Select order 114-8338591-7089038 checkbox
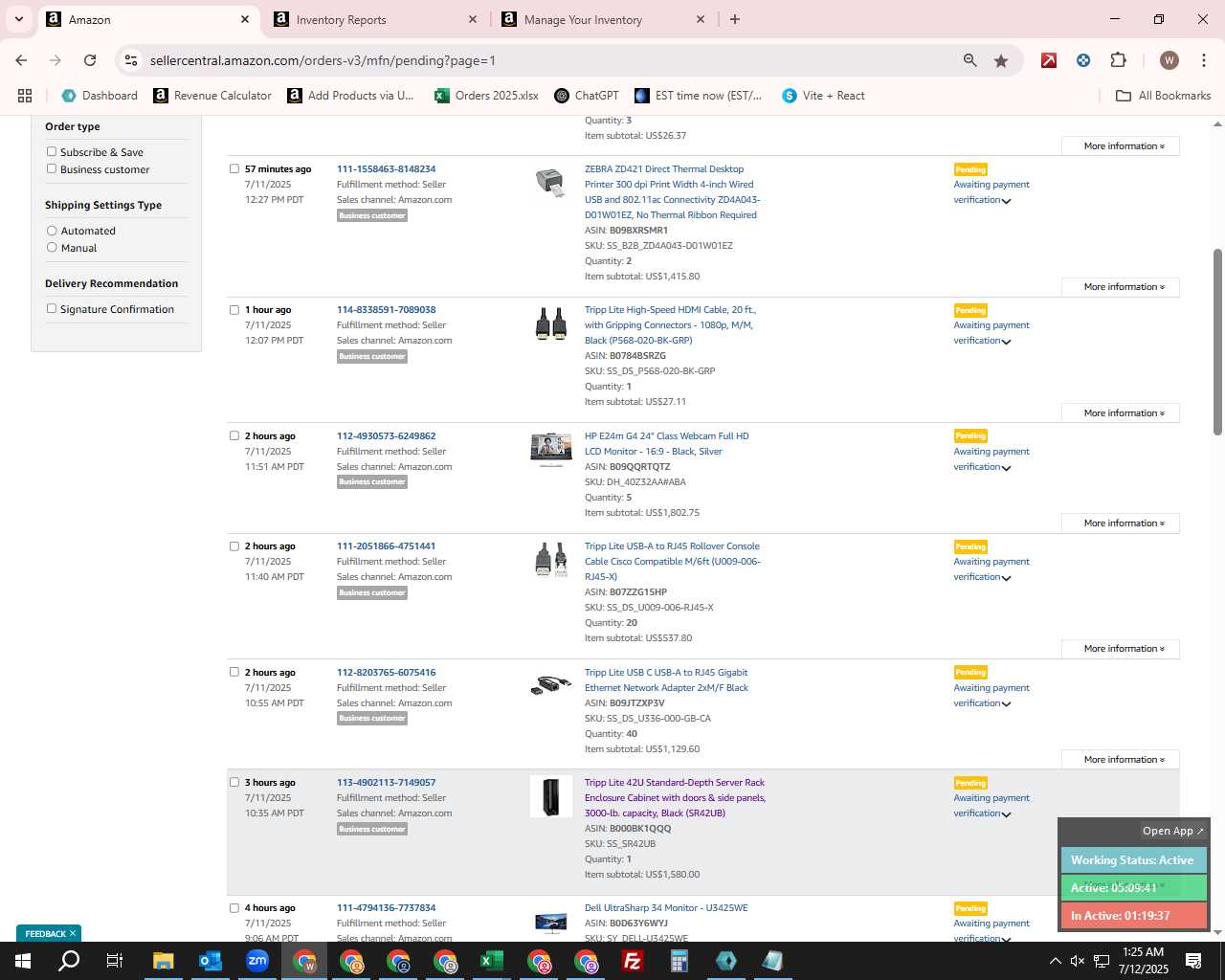Image resolution: width=1225 pixels, height=980 pixels. click(234, 309)
